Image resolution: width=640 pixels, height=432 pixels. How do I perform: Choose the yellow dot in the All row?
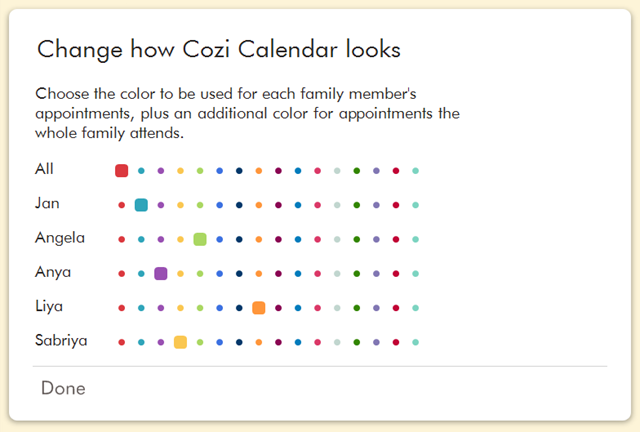coord(180,171)
